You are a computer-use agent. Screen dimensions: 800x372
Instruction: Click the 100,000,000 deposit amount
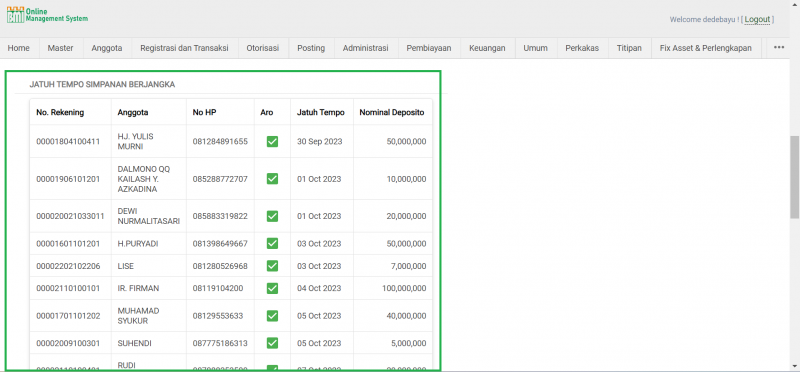click(x=404, y=288)
